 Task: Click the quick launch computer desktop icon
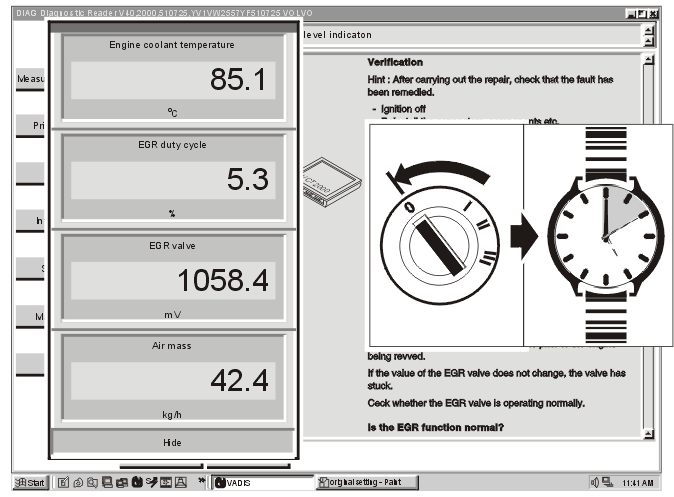pos(107,482)
